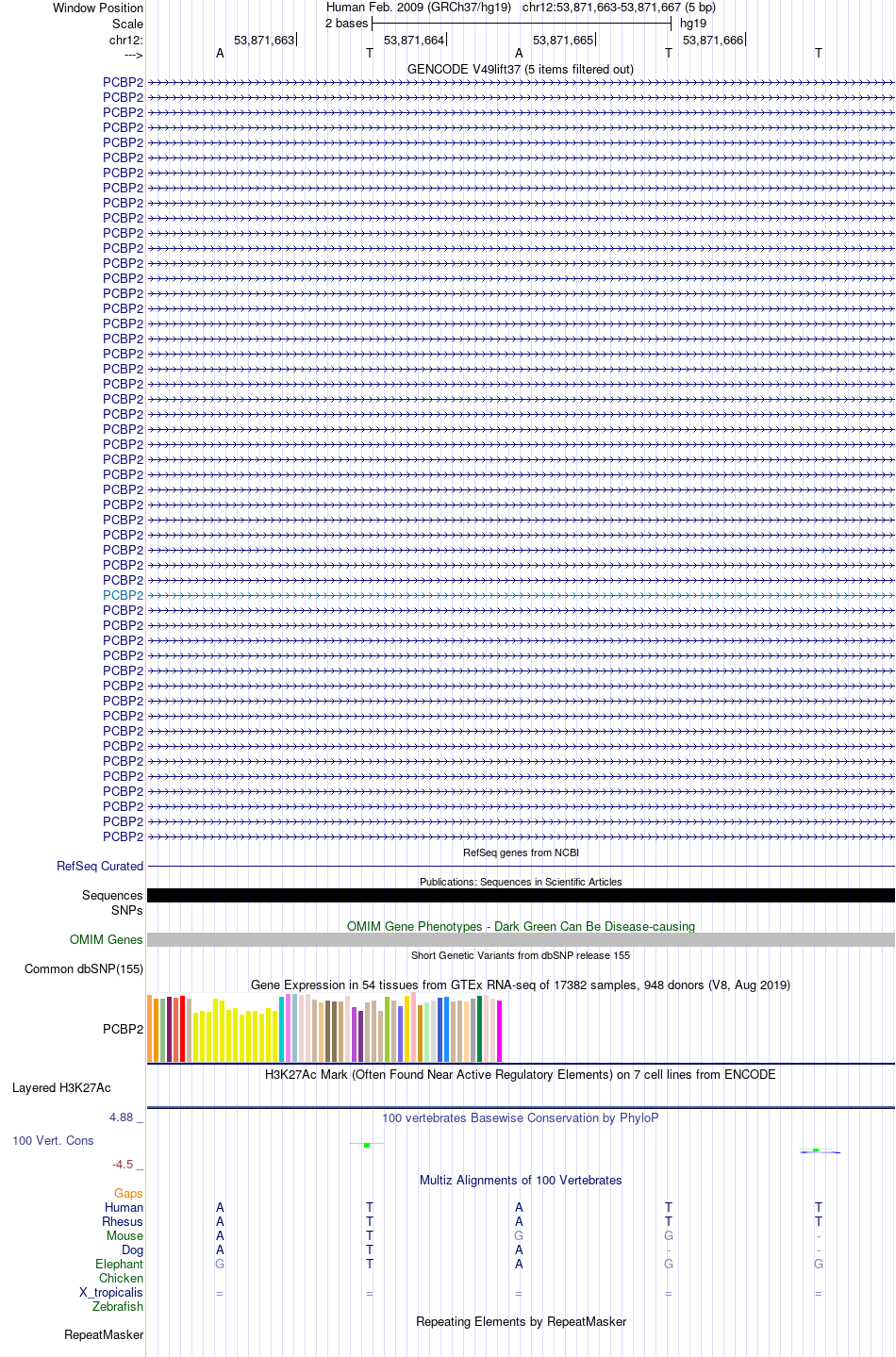Open Multiz Alignments of 100 Vertebrates title

click(521, 1180)
